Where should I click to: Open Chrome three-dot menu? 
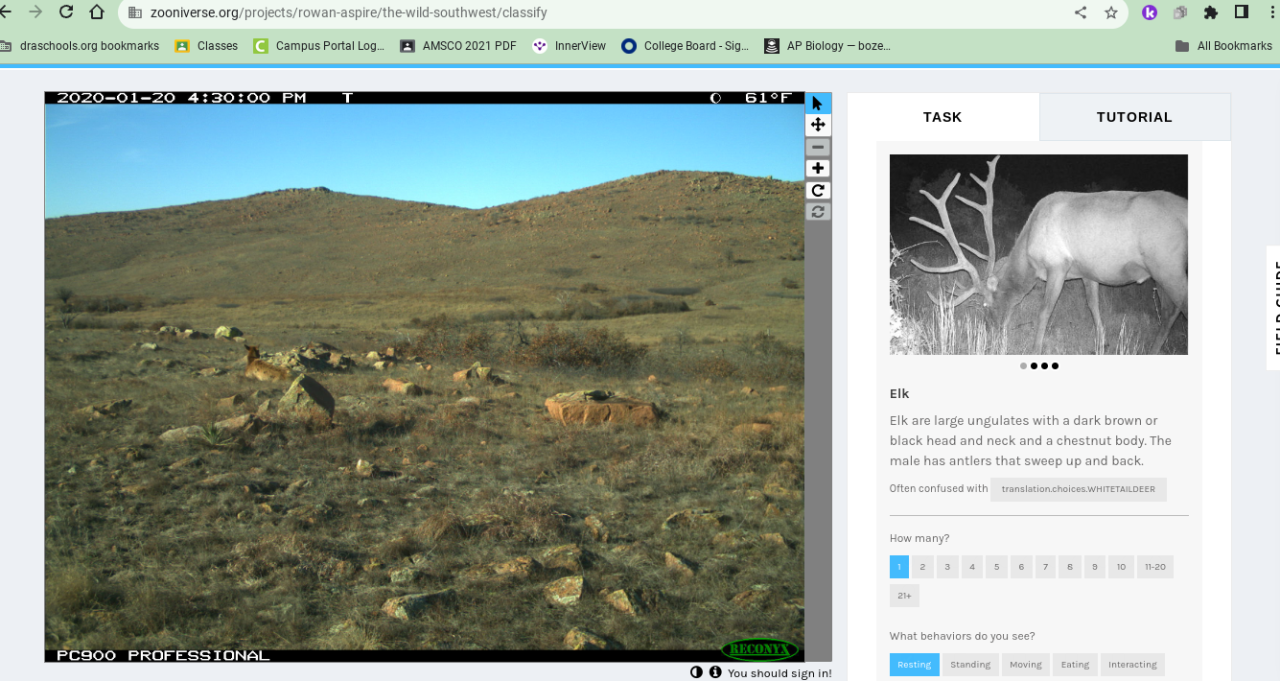1271,13
